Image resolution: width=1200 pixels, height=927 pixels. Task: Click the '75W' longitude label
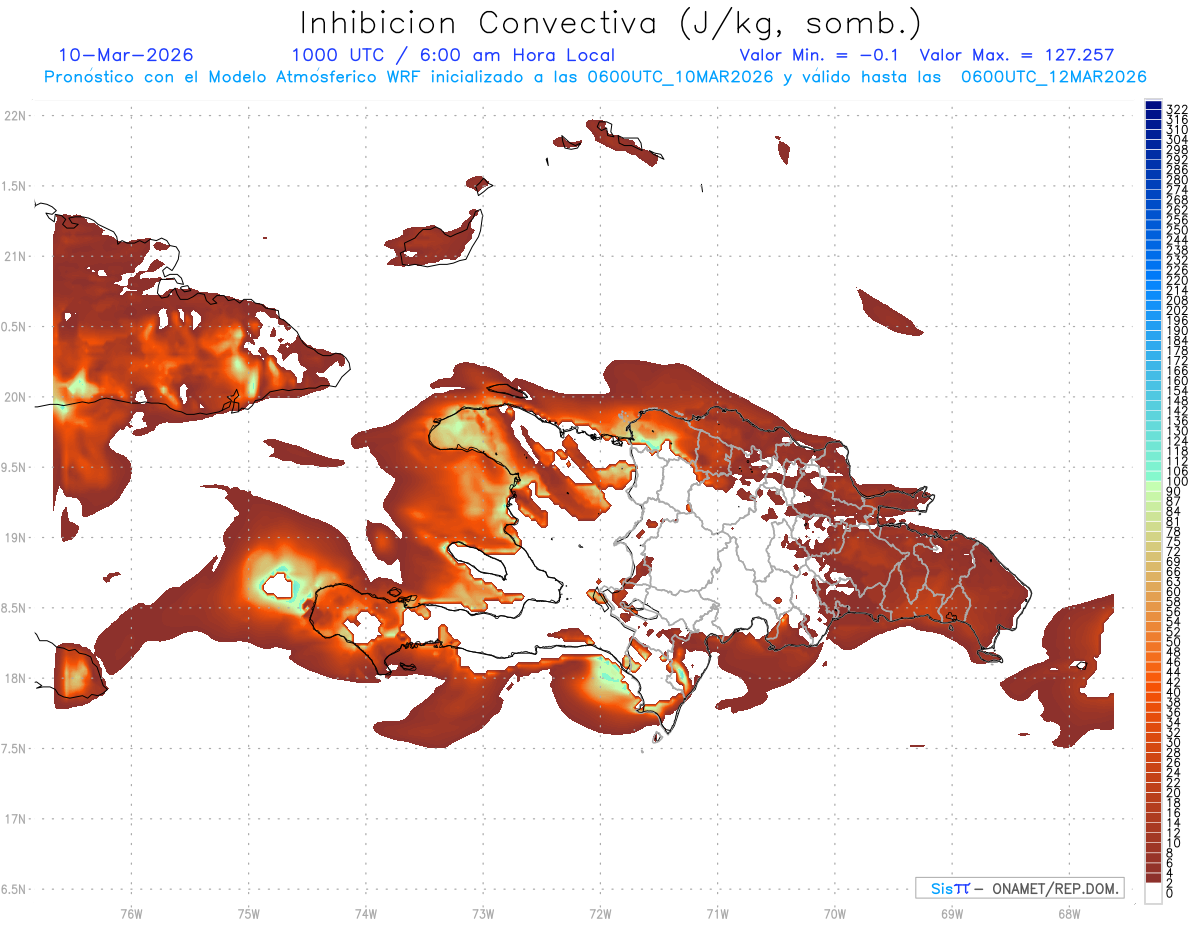coord(249,912)
